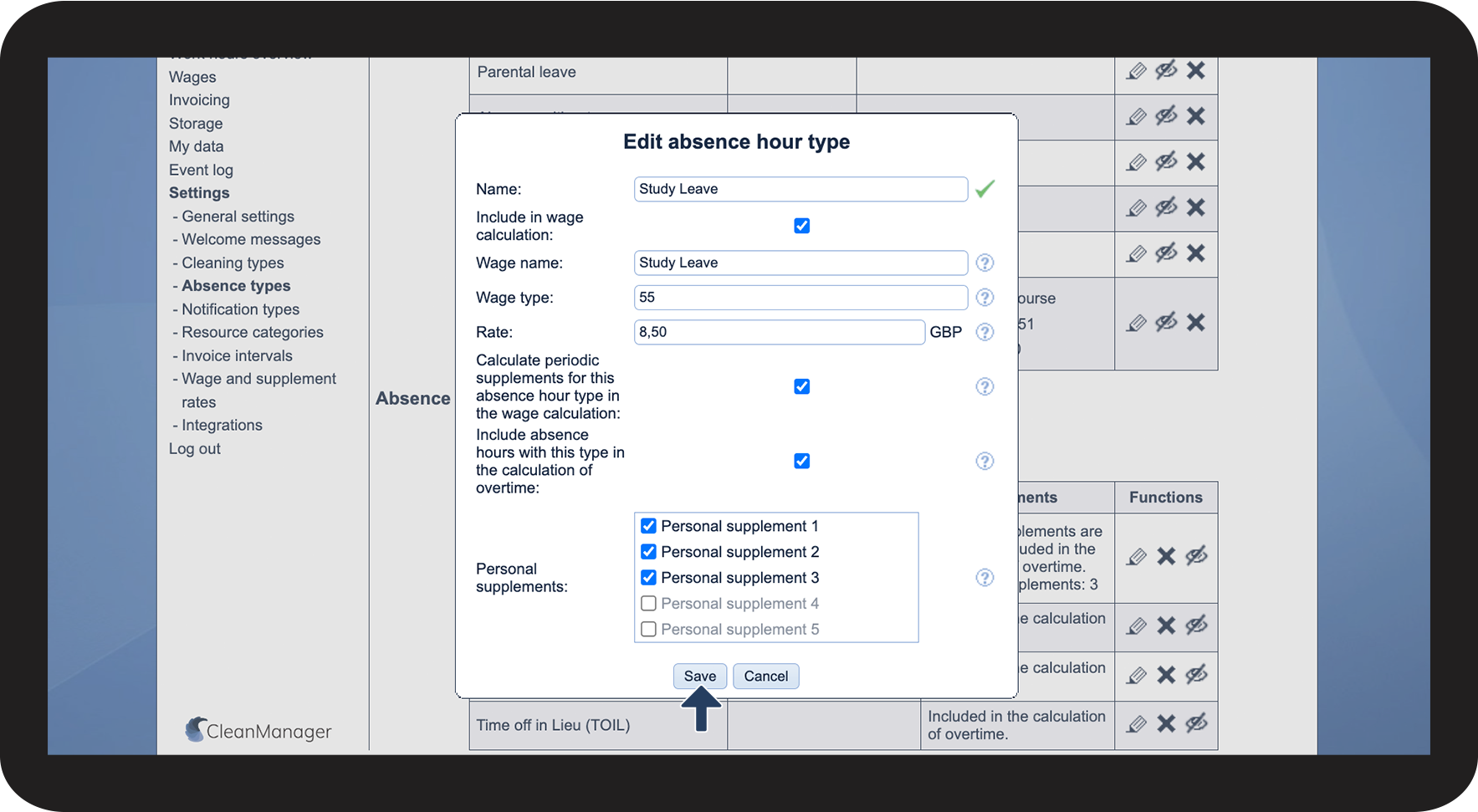Open Settings in the sidebar
Screen dimensions: 1478x812
click(199, 193)
